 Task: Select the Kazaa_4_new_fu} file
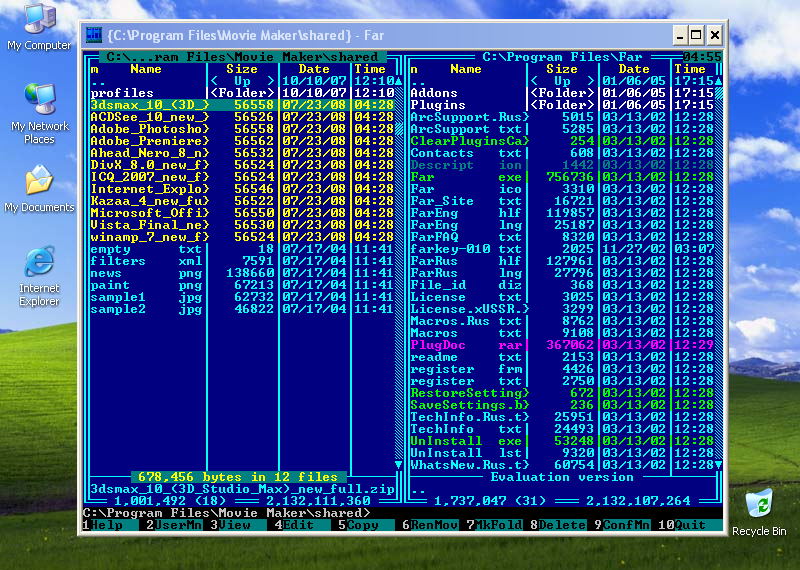242,201
